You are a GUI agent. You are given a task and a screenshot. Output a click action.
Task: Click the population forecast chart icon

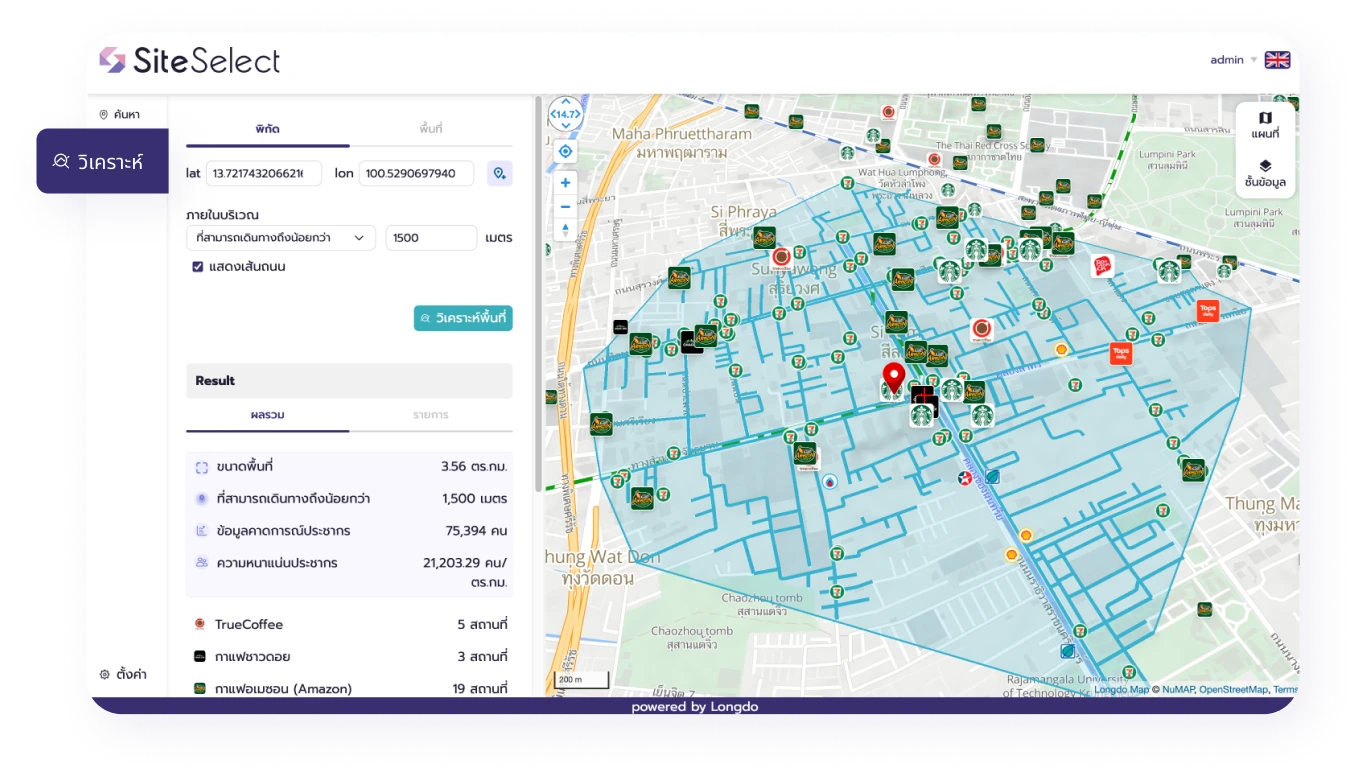(x=201, y=530)
